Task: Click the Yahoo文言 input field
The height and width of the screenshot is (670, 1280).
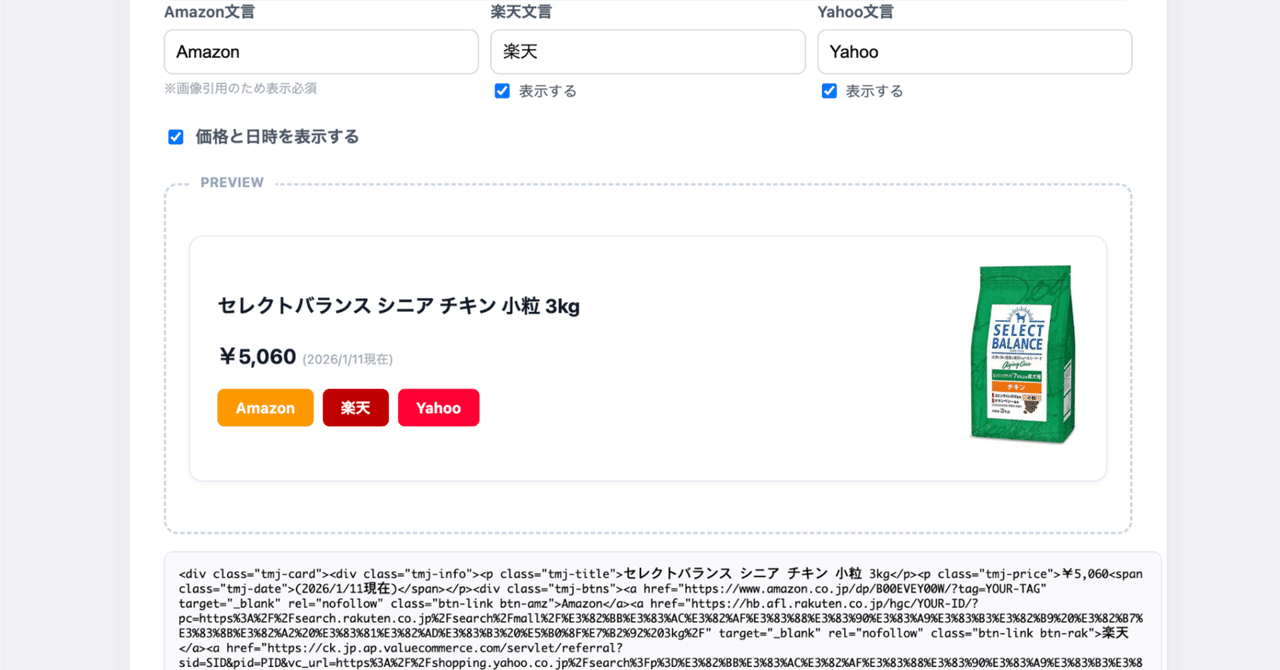Action: click(x=975, y=52)
